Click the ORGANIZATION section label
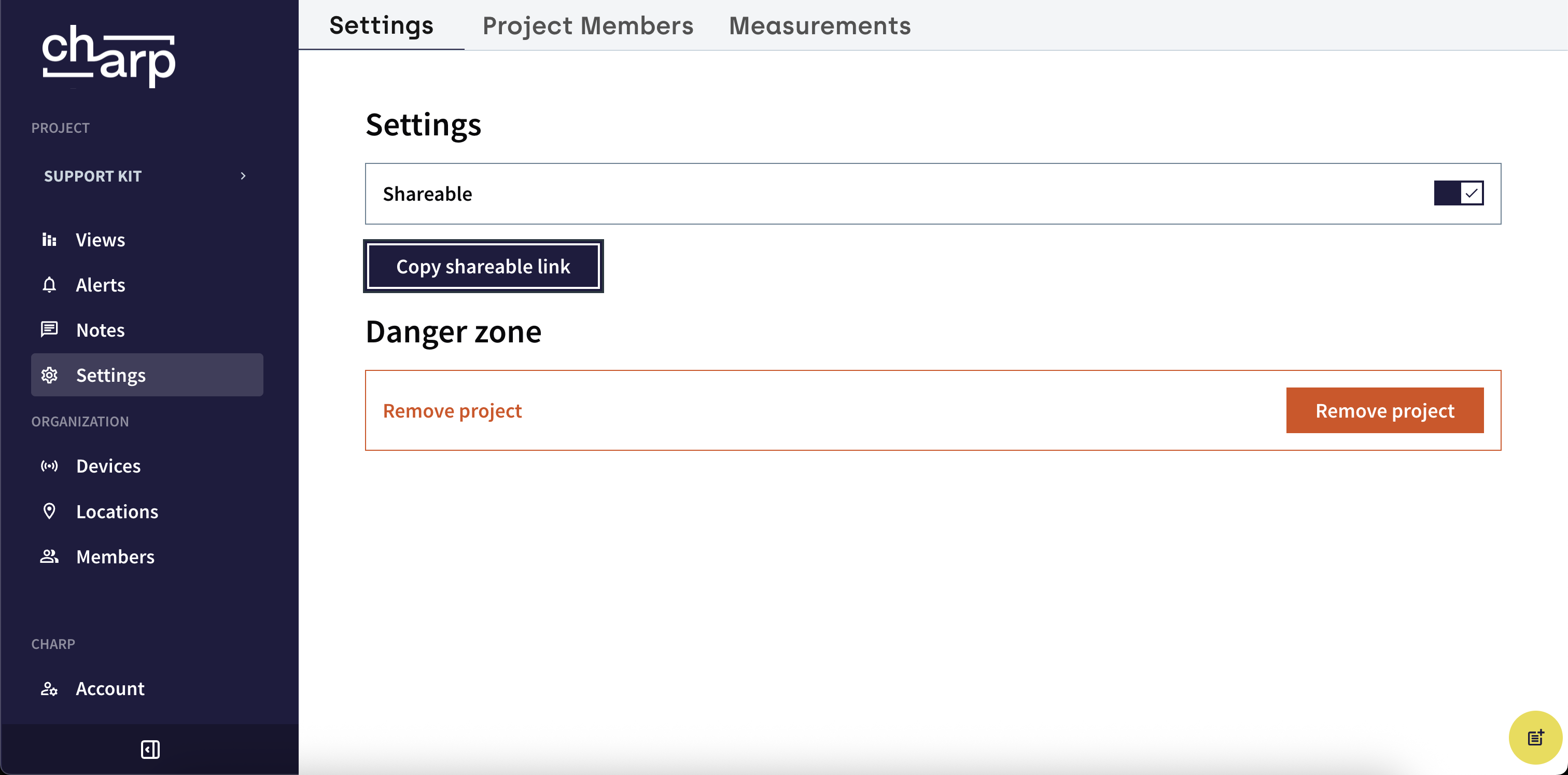 coord(80,421)
